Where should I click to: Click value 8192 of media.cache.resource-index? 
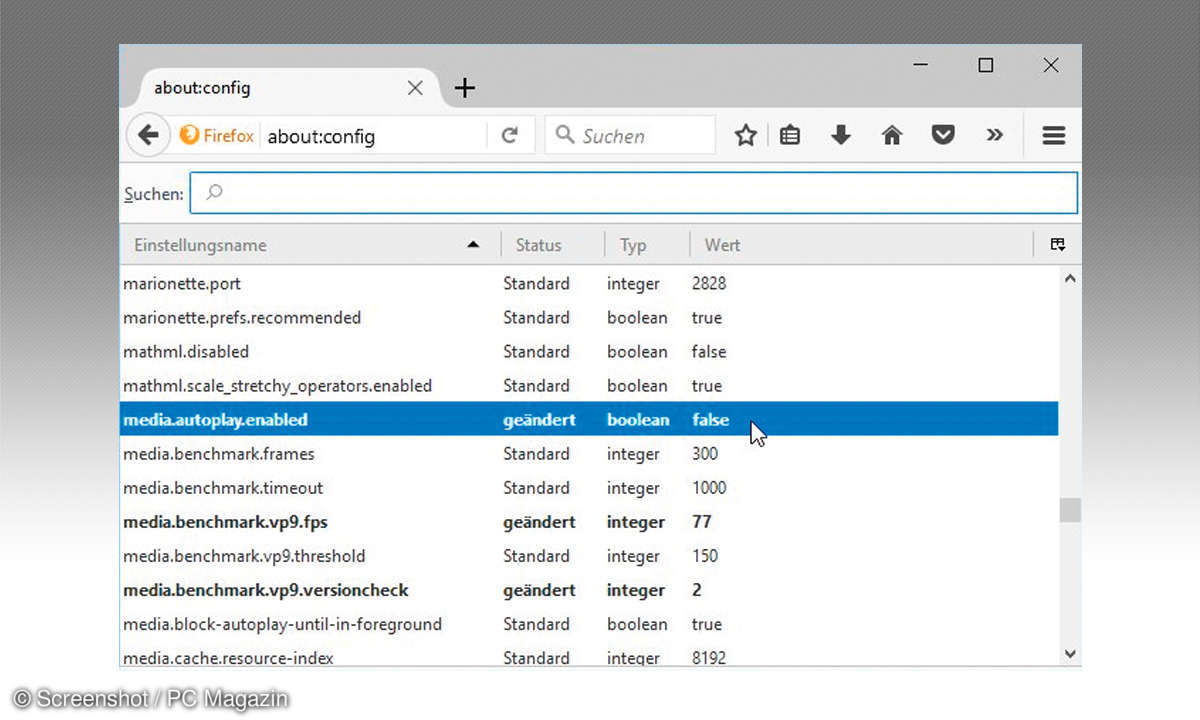tap(709, 658)
